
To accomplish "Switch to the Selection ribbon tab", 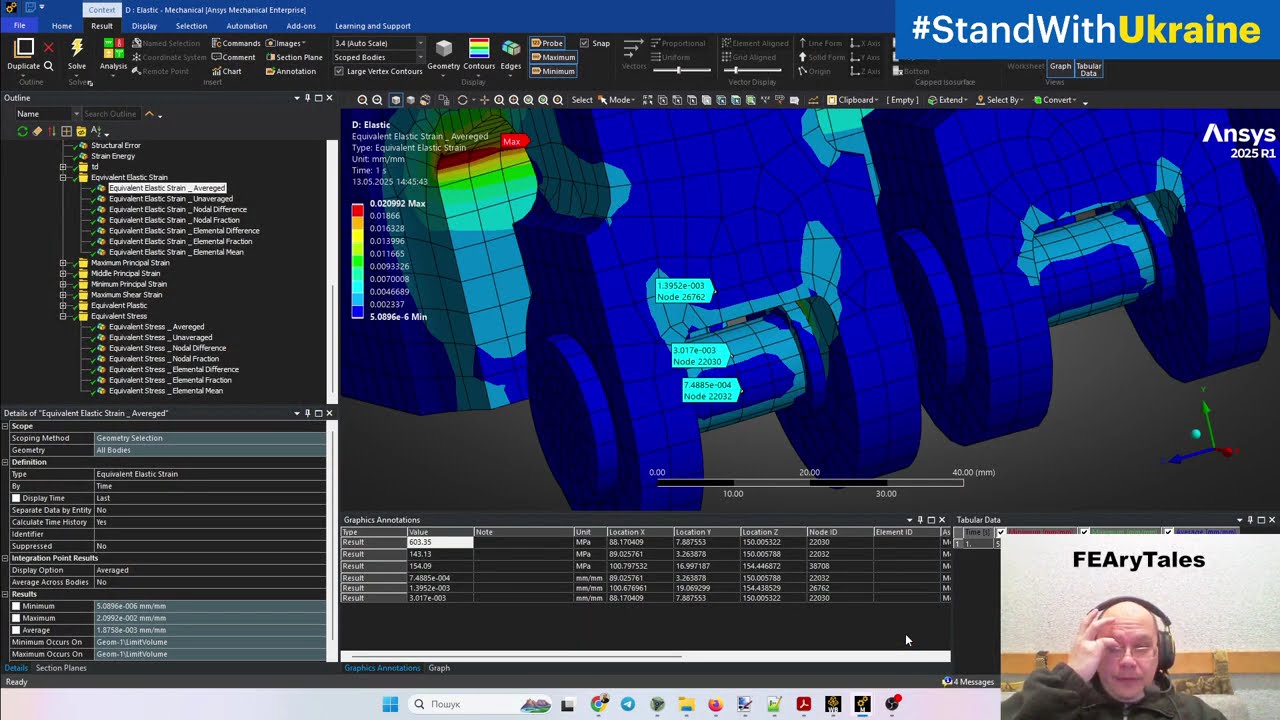I will 191,26.
